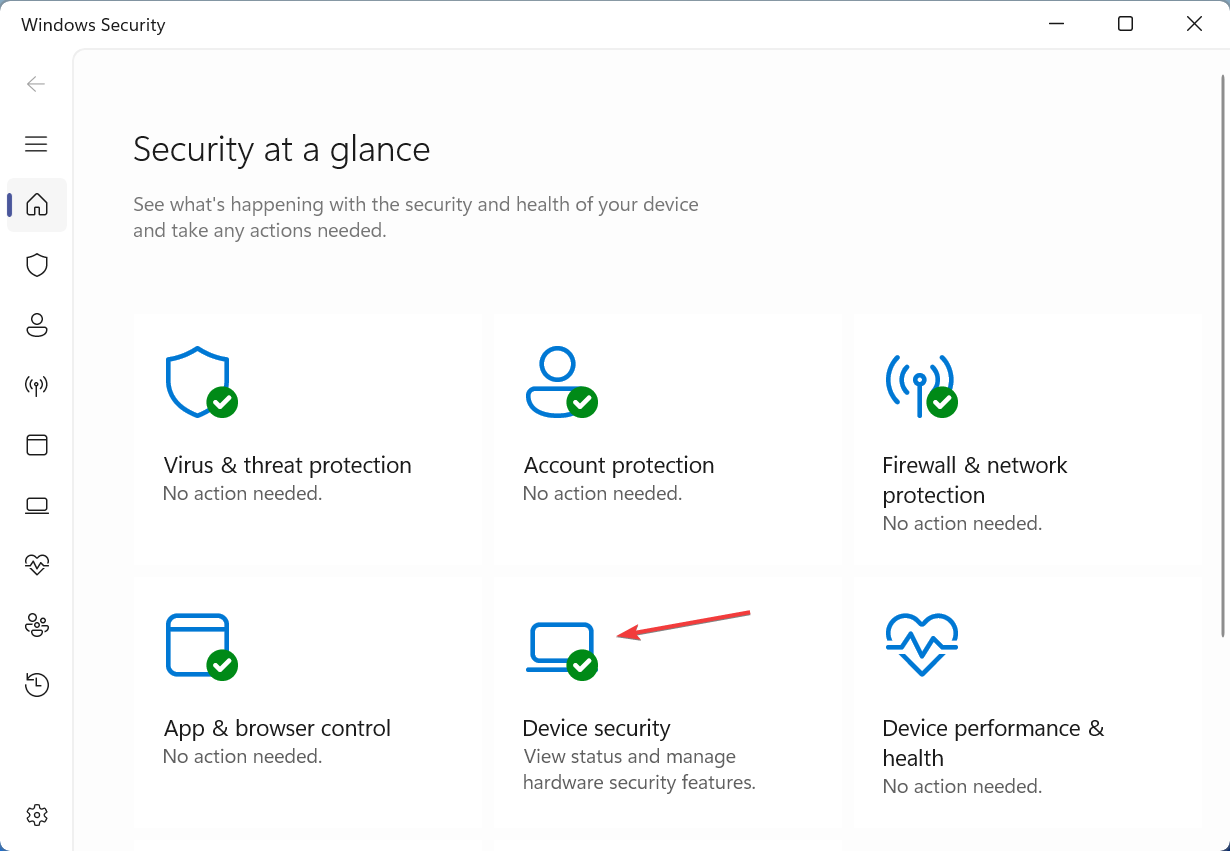Open Device security laptop sidebar icon
1230x851 pixels.
[37, 505]
